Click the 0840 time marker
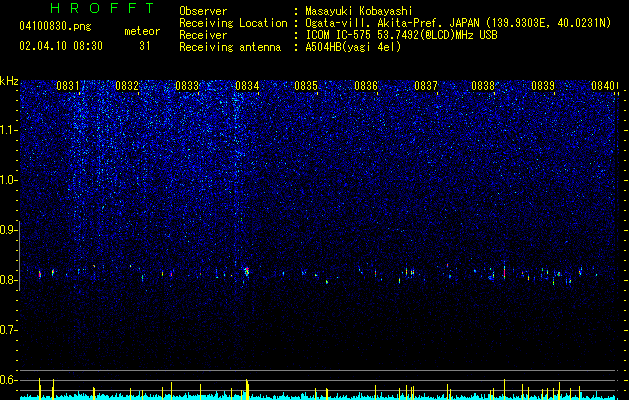This screenshot has height=400, width=629. pyautogui.click(x=603, y=86)
